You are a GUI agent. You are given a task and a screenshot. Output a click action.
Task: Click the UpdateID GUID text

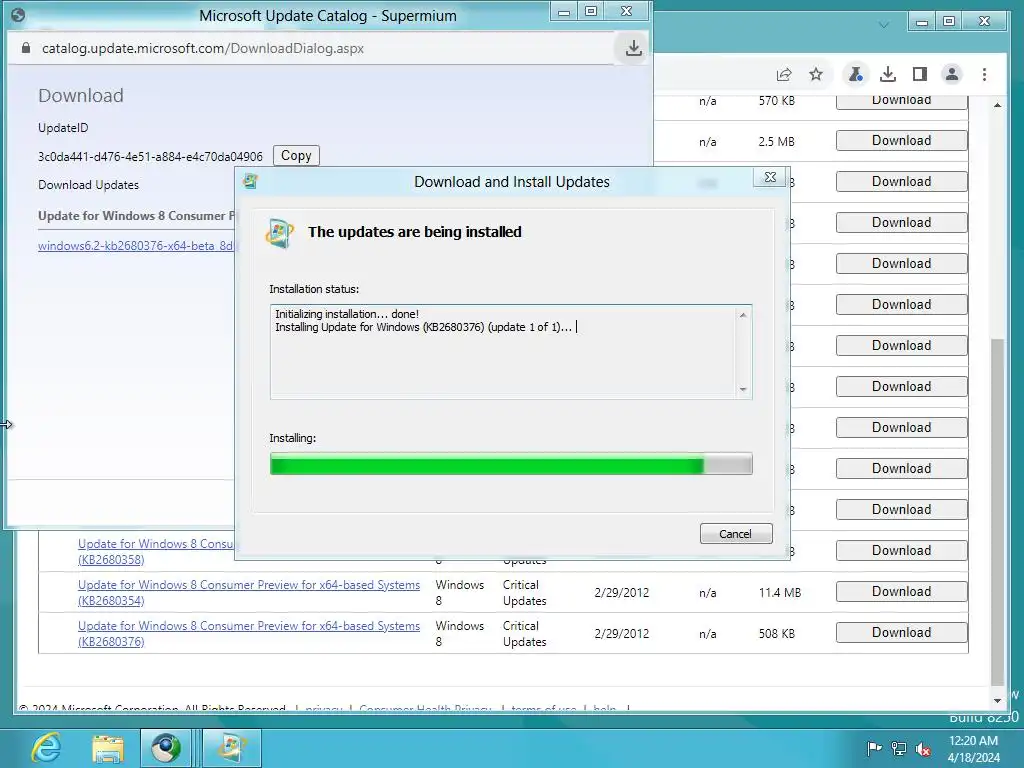click(x=150, y=157)
